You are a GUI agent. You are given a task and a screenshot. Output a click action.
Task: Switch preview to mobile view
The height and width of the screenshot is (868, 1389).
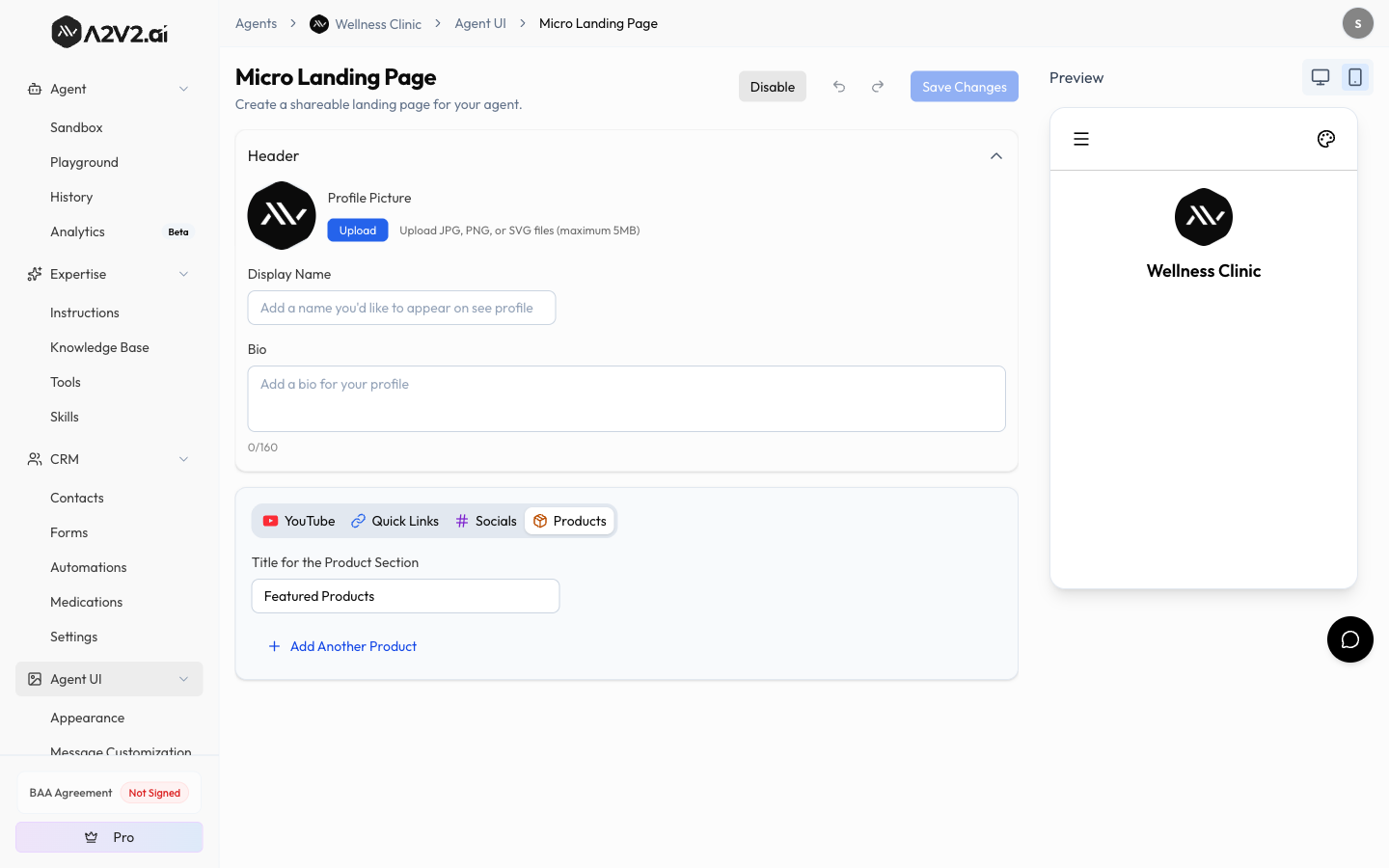(1355, 77)
